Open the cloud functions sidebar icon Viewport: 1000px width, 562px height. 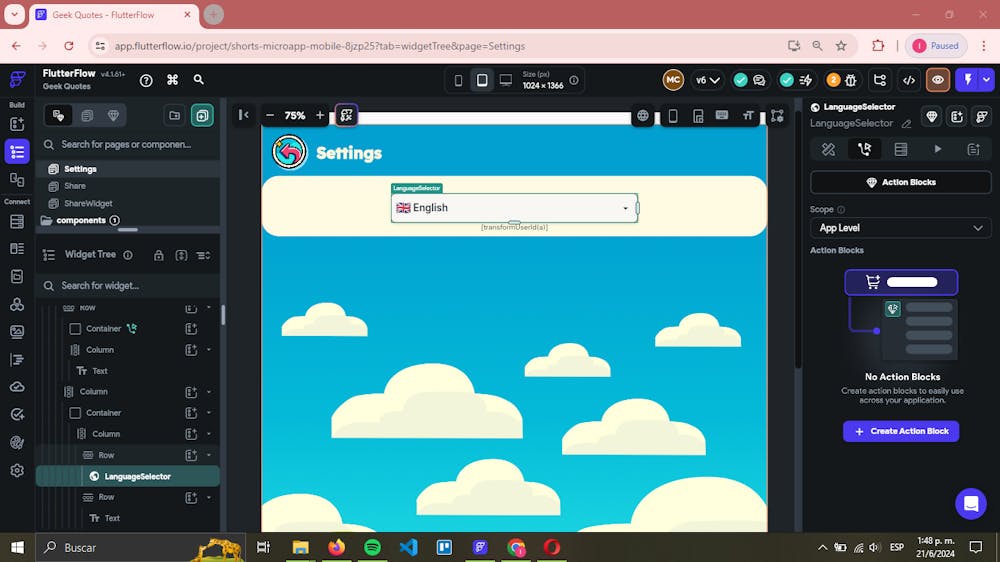pos(17,387)
